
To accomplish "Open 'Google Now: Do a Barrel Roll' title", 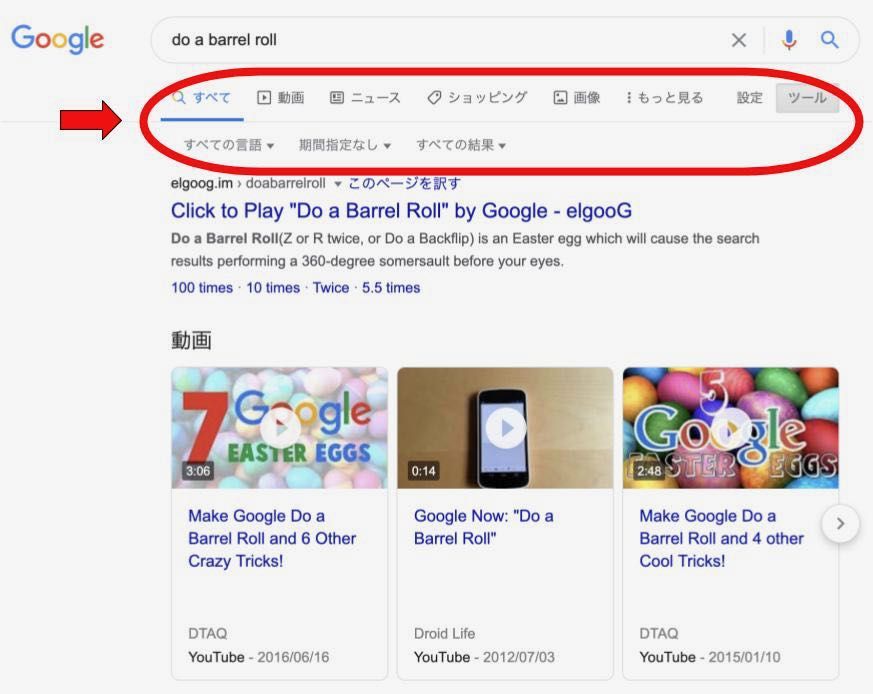I will tap(483, 527).
